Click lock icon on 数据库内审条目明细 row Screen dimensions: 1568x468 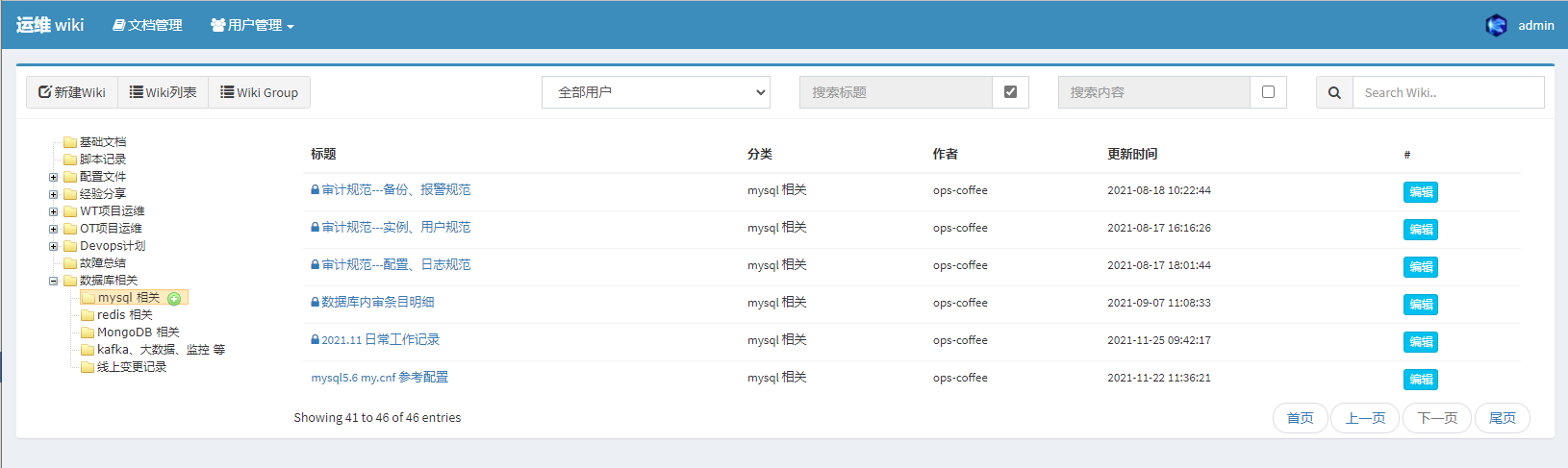(315, 303)
